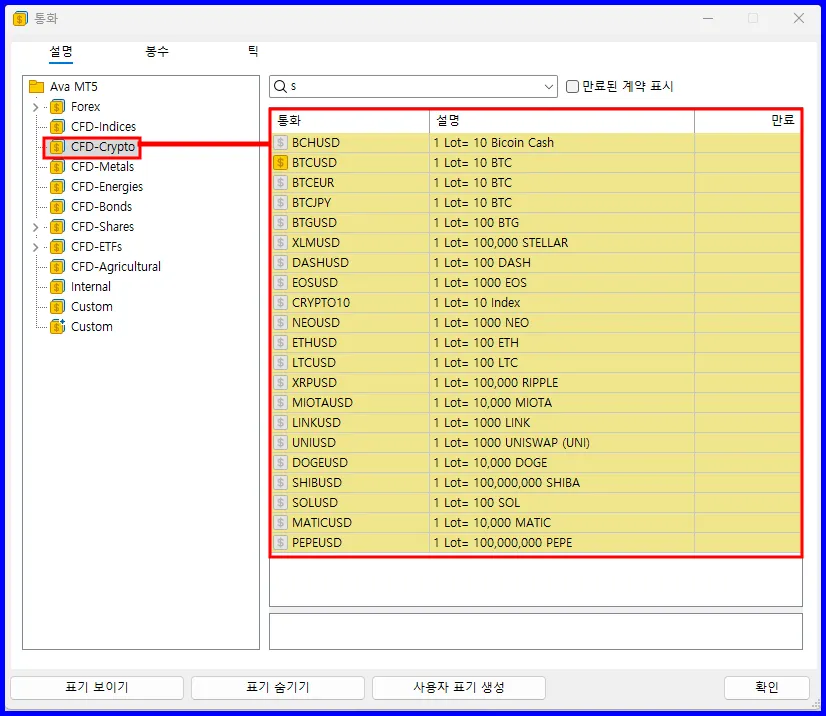Click the gold BTCUSD symbol icon
Viewport: 826px width, 716px height.
280,162
